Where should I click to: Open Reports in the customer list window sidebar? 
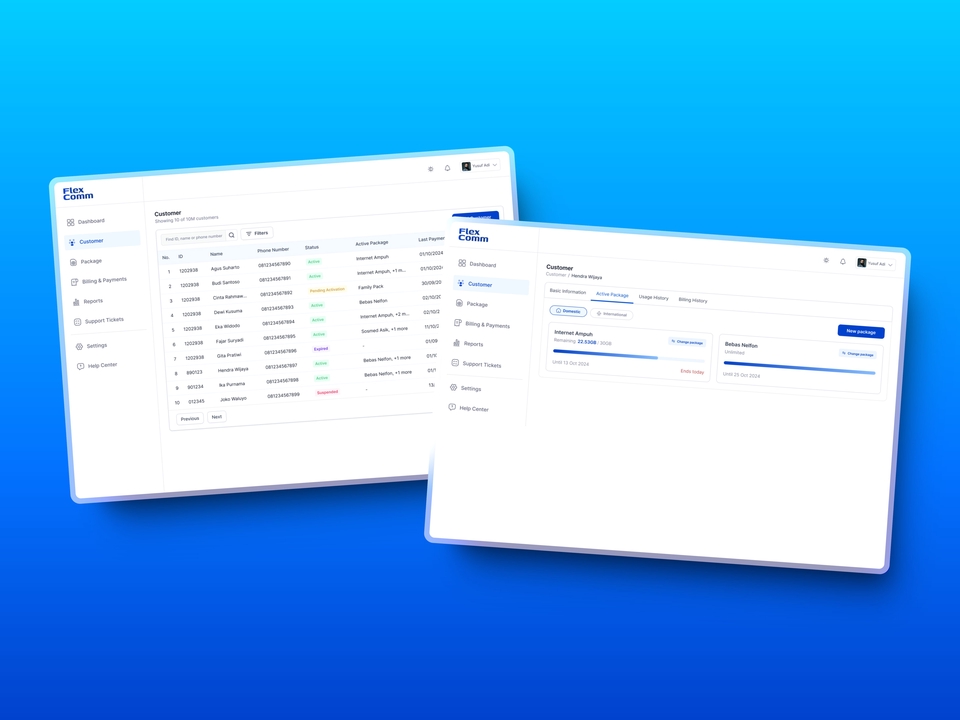tap(88, 301)
